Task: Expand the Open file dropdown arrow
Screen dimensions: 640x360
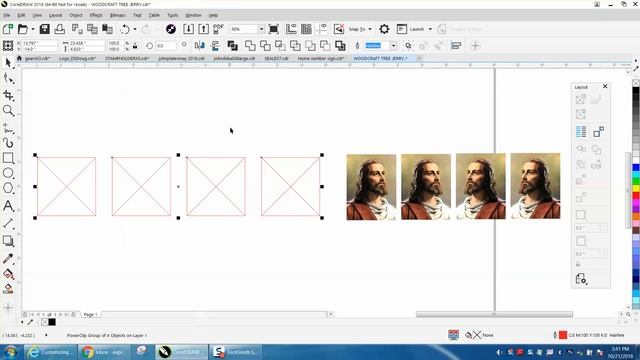Action: coord(33,29)
